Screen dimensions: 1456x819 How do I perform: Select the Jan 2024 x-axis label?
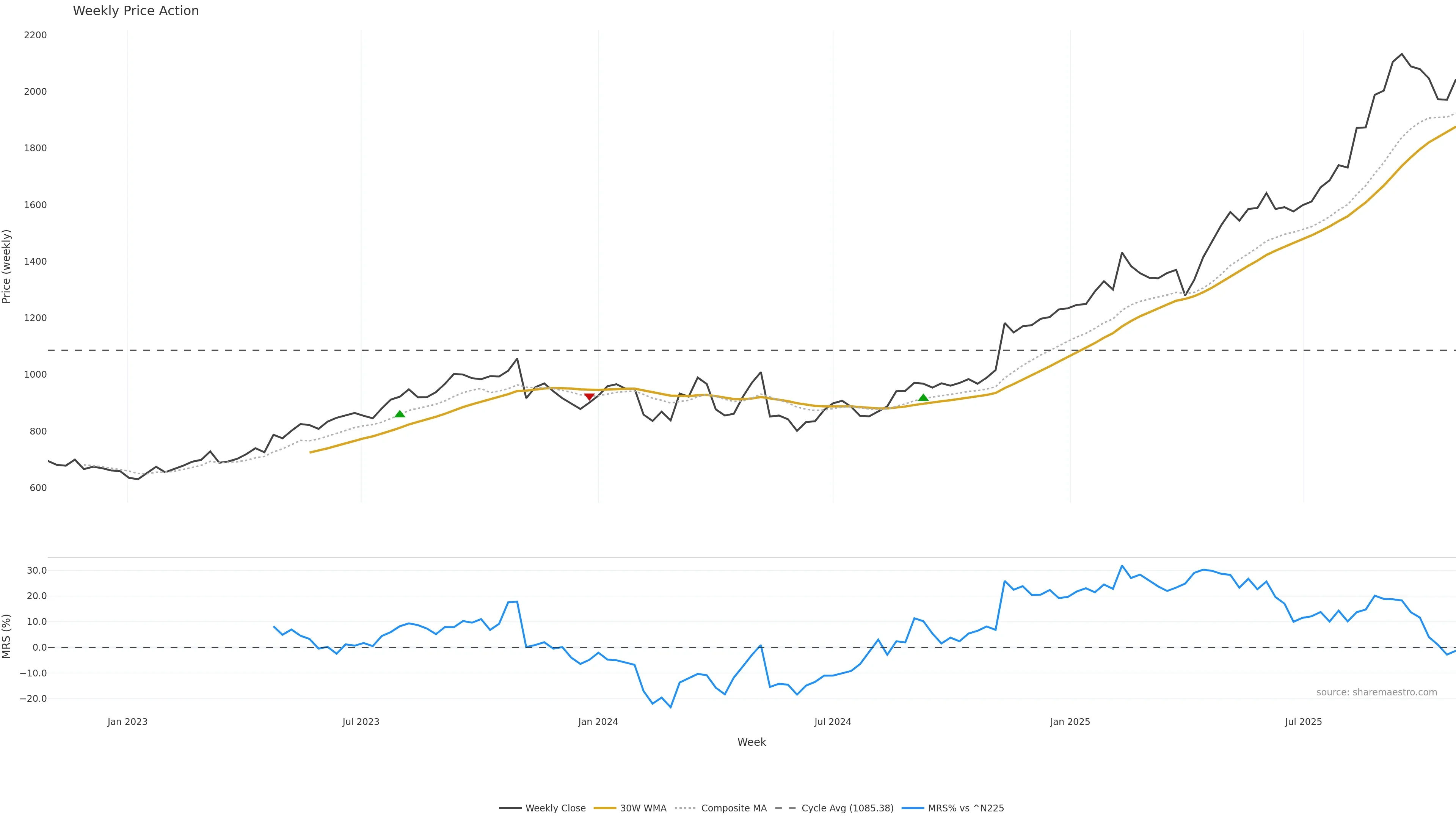pos(598,722)
